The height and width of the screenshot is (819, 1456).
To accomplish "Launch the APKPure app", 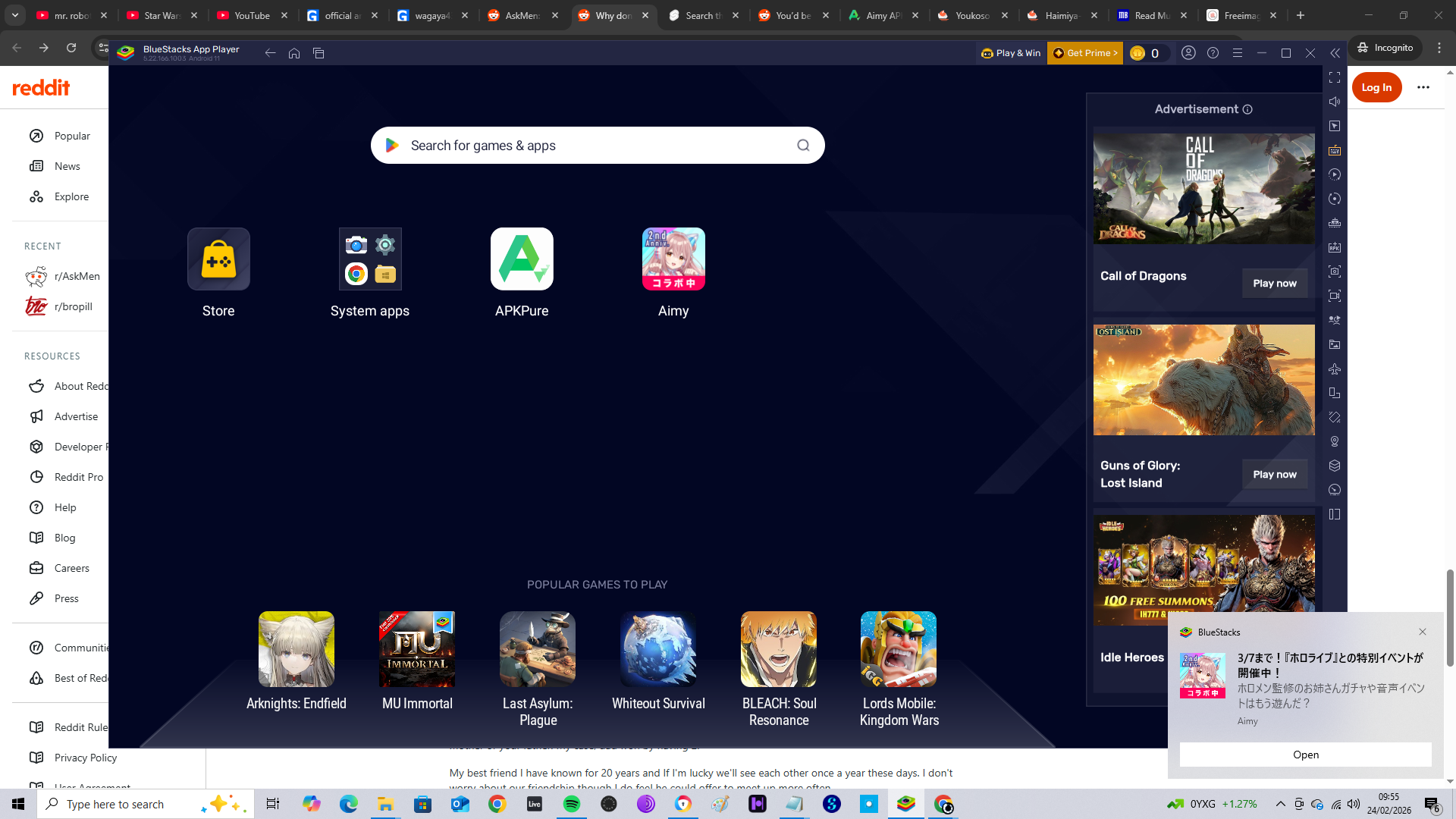I will (x=522, y=259).
